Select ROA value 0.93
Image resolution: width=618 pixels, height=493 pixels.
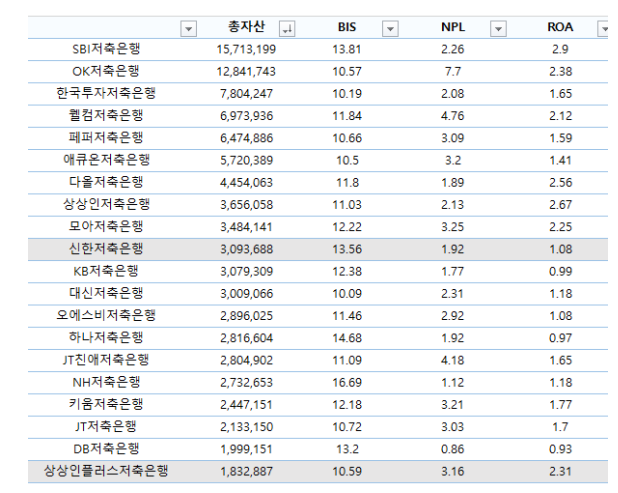point(560,449)
